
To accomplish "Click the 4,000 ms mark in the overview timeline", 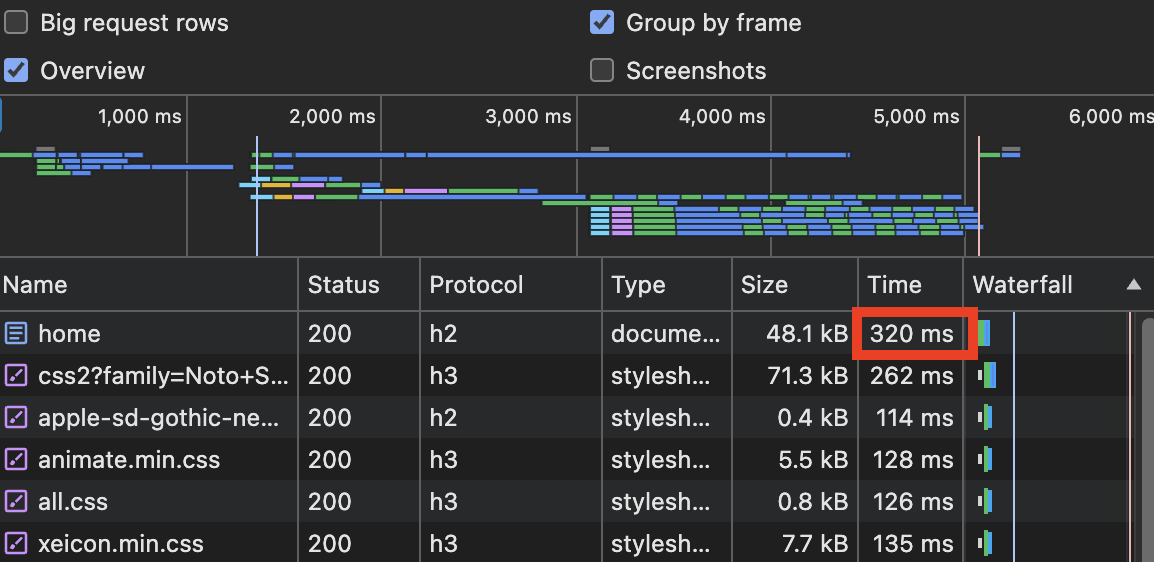I will 722,116.
